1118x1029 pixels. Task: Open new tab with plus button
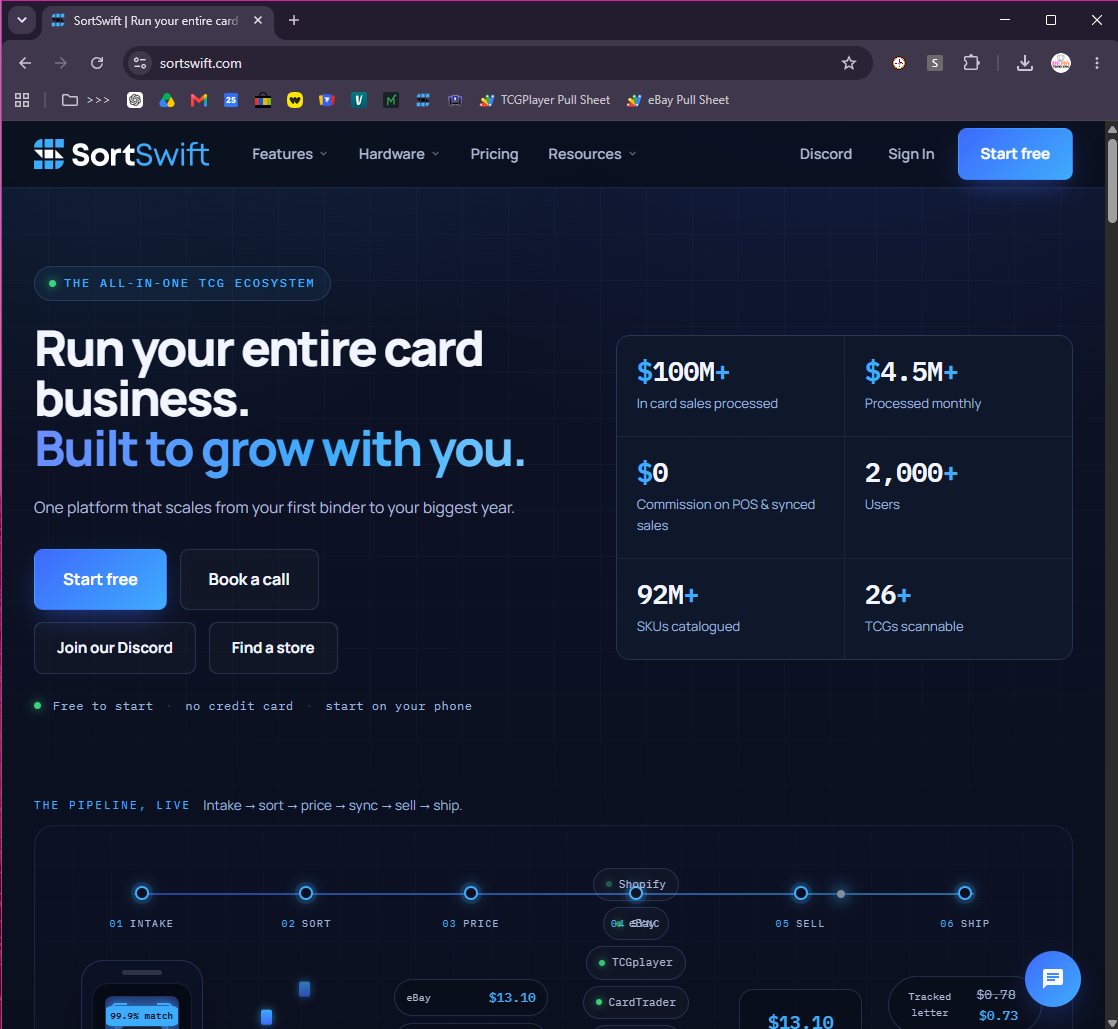294,20
